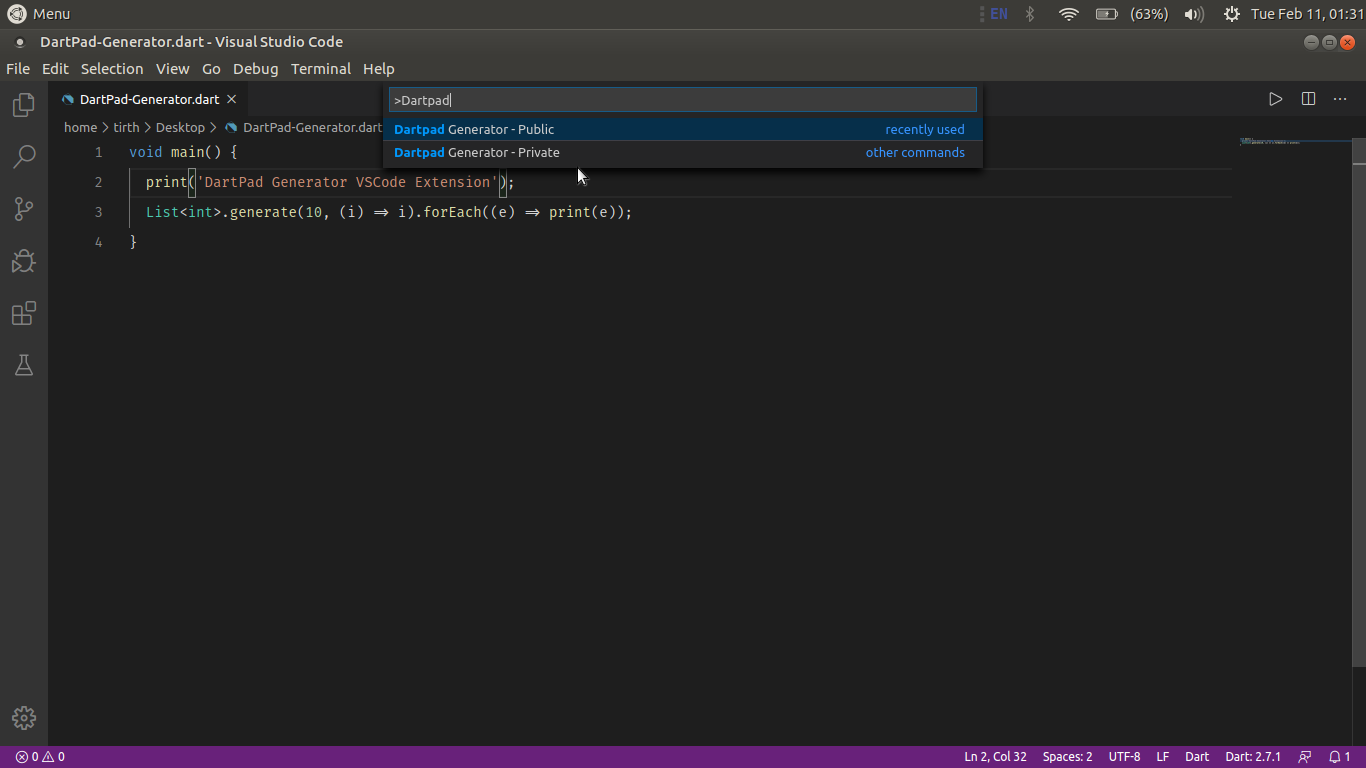Click 'home' in the breadcrumb path
This screenshot has width=1366, height=768.
pos(80,127)
